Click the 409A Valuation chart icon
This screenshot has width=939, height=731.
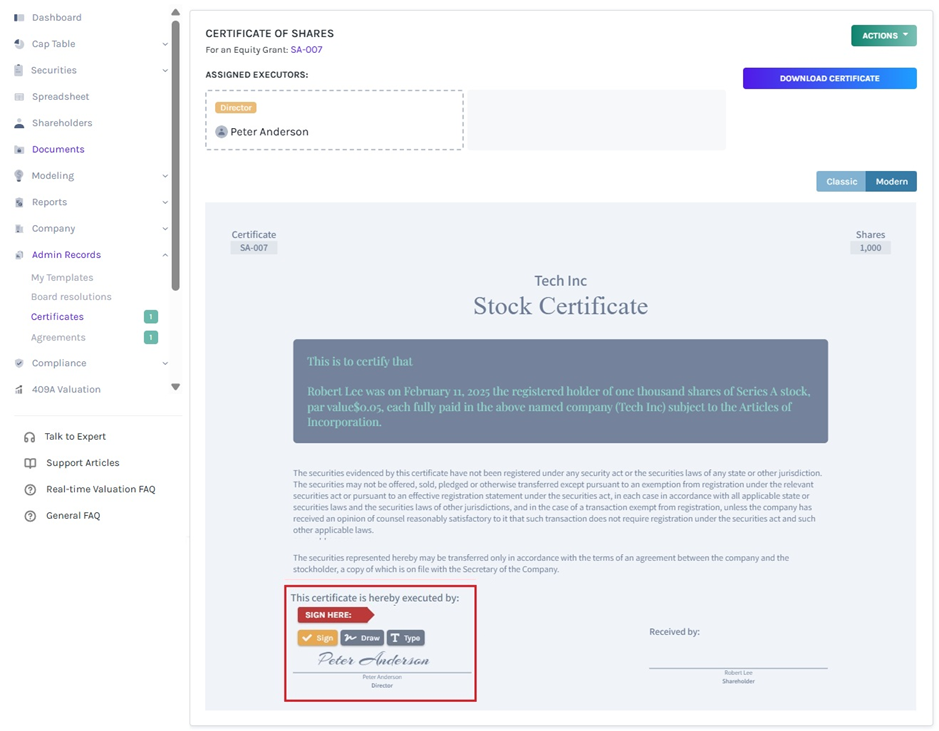[x=19, y=389]
